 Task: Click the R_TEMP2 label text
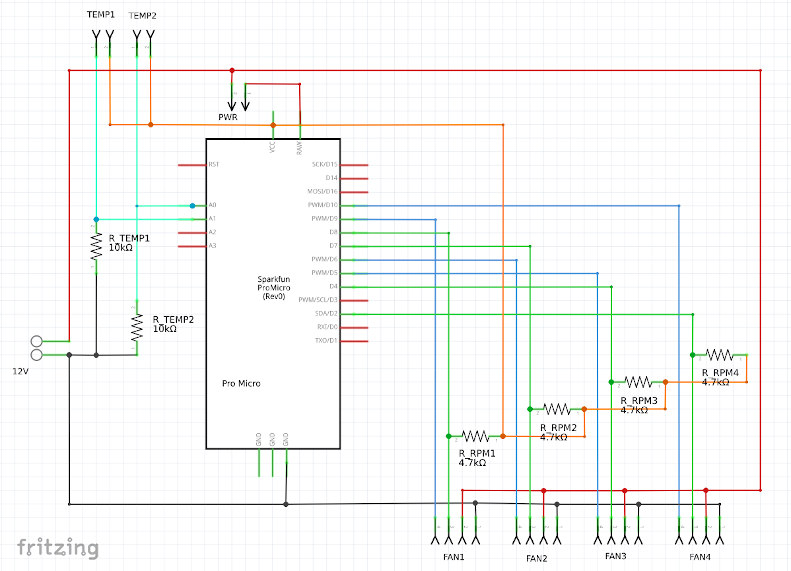point(173,320)
